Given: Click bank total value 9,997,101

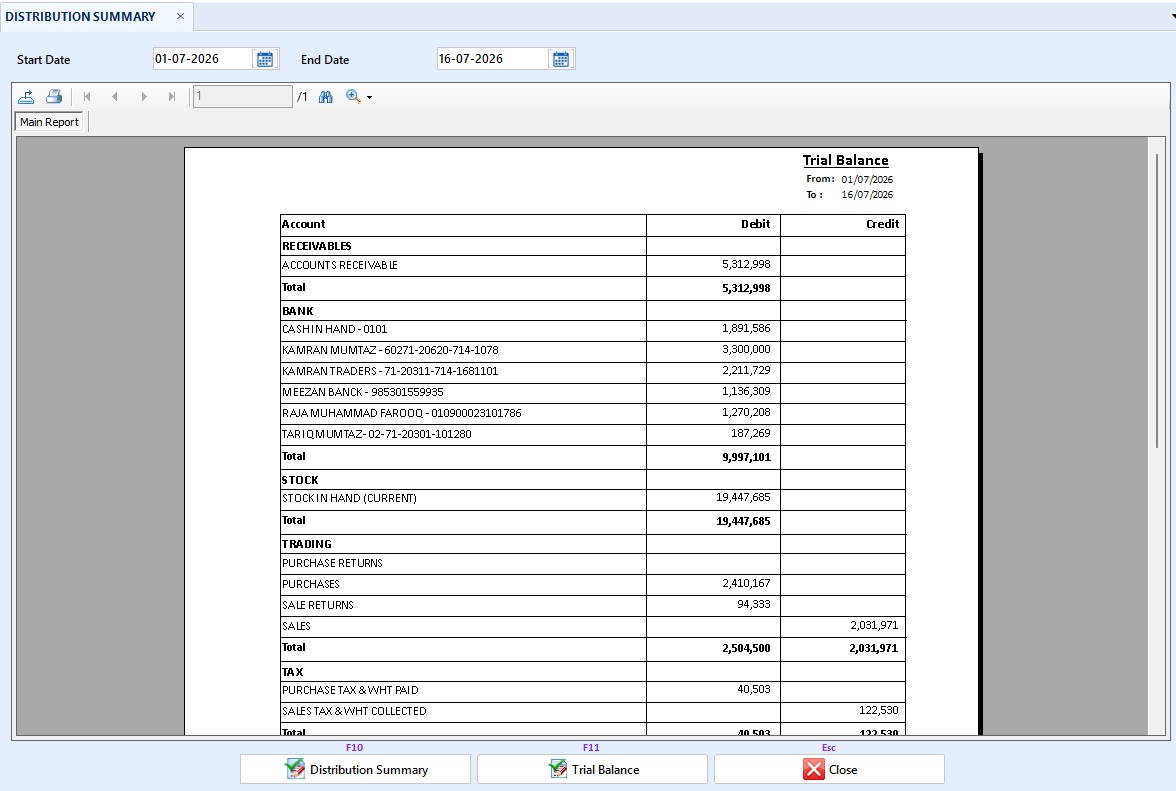Looking at the screenshot, I should [x=746, y=457].
